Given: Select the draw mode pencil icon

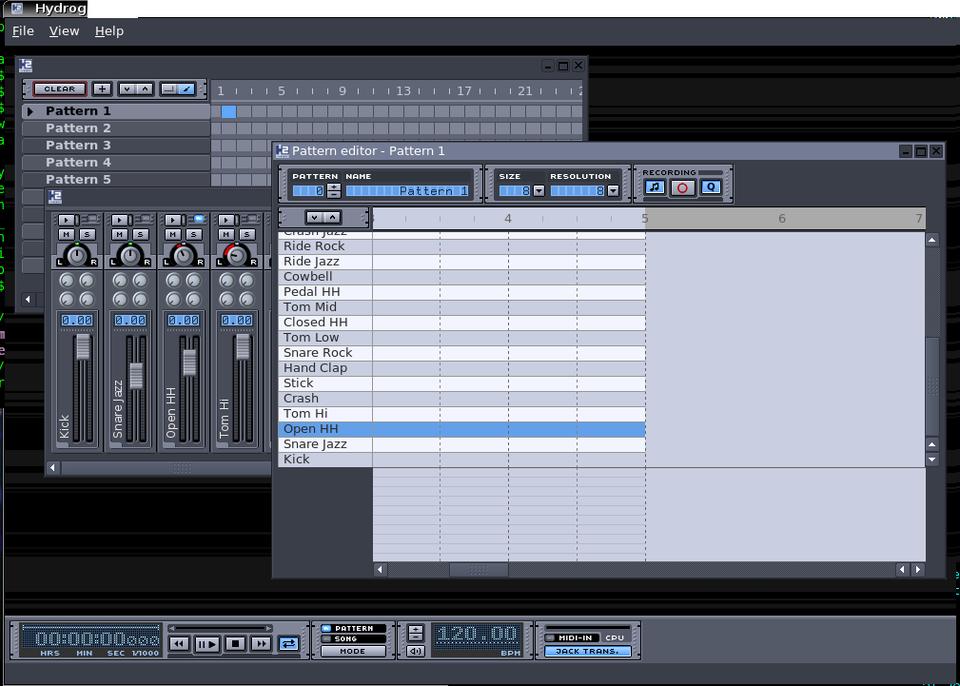Looking at the screenshot, I should click(186, 89).
